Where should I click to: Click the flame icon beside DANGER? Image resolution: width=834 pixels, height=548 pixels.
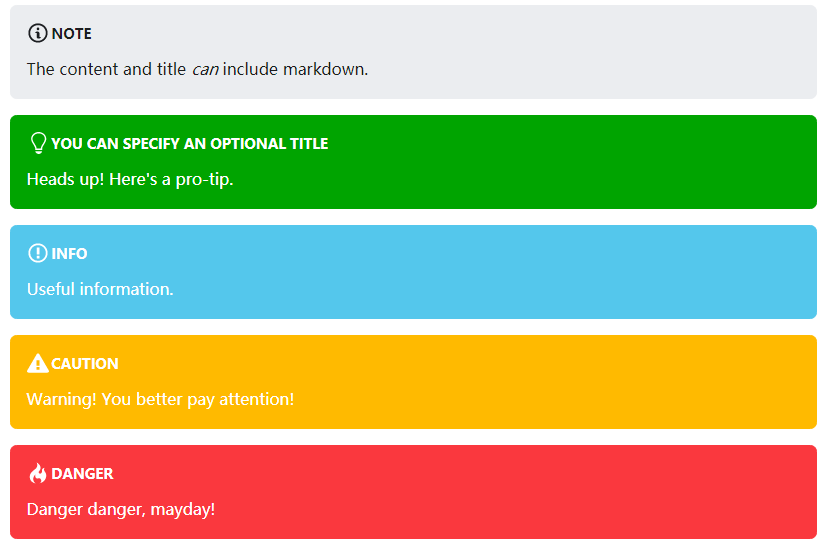click(38, 473)
